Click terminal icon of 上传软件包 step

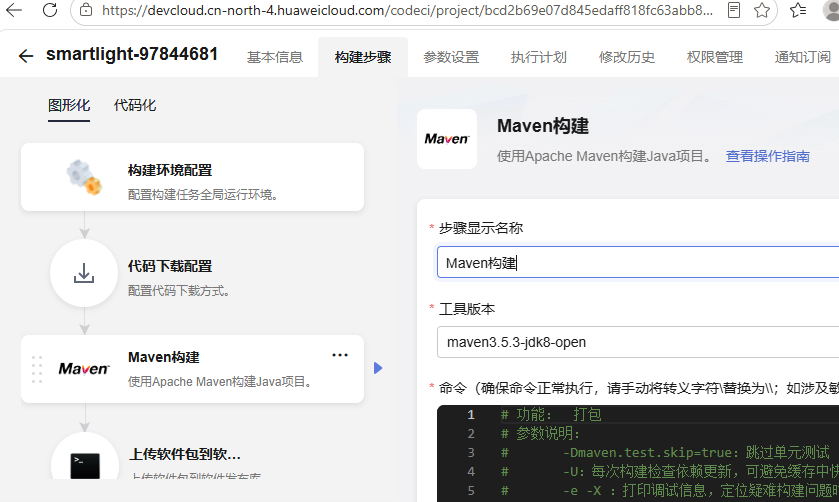click(x=85, y=466)
